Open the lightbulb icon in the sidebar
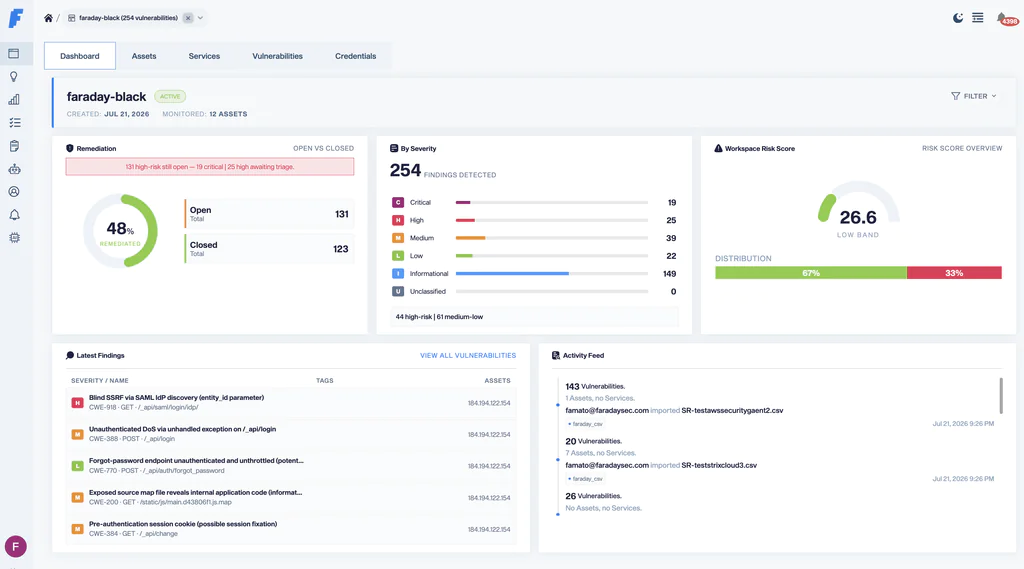Screen dimensions: 1024x569 [14, 76]
